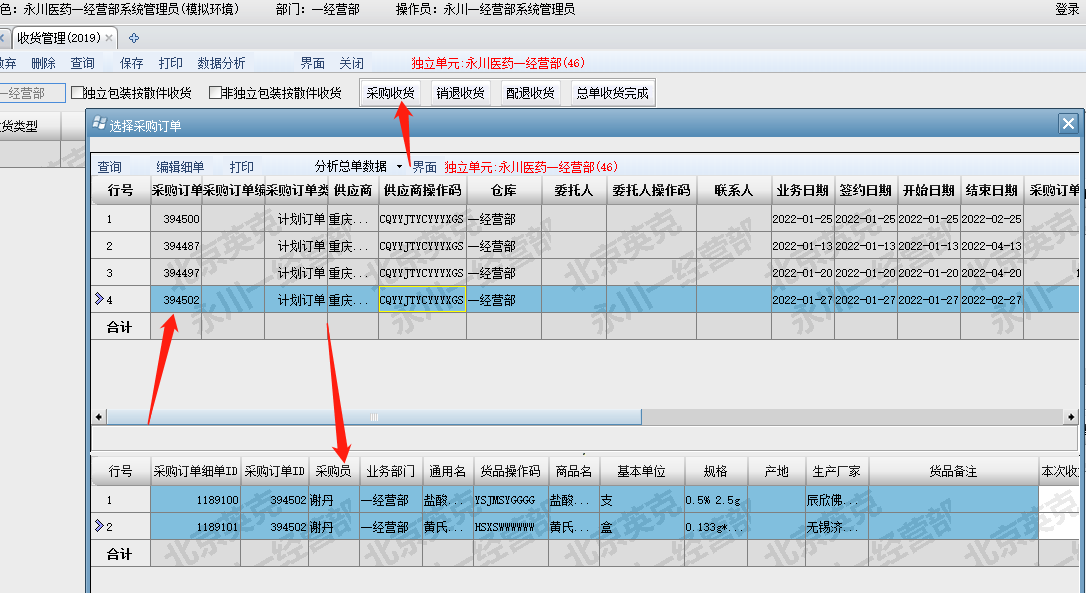Click YSJMSYGGGG product code cell
1086x593 pixels.
click(x=511, y=499)
